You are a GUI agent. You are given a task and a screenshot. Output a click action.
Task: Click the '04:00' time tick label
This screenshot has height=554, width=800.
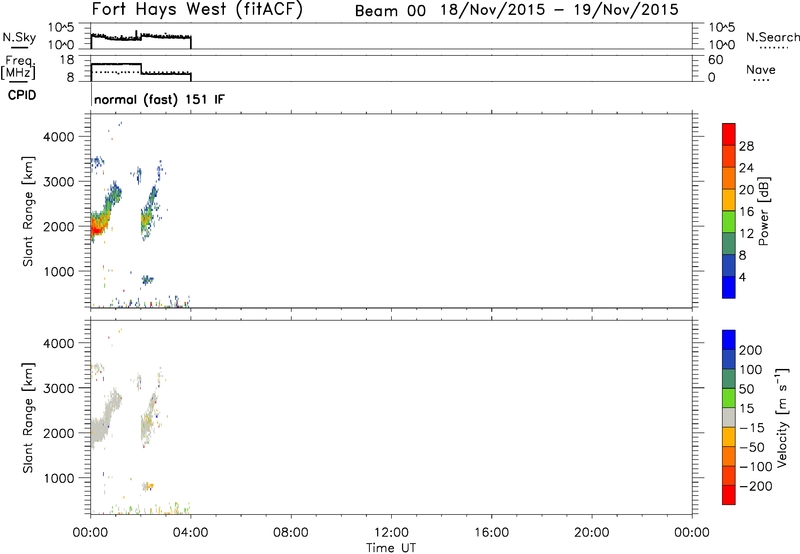tap(190, 533)
